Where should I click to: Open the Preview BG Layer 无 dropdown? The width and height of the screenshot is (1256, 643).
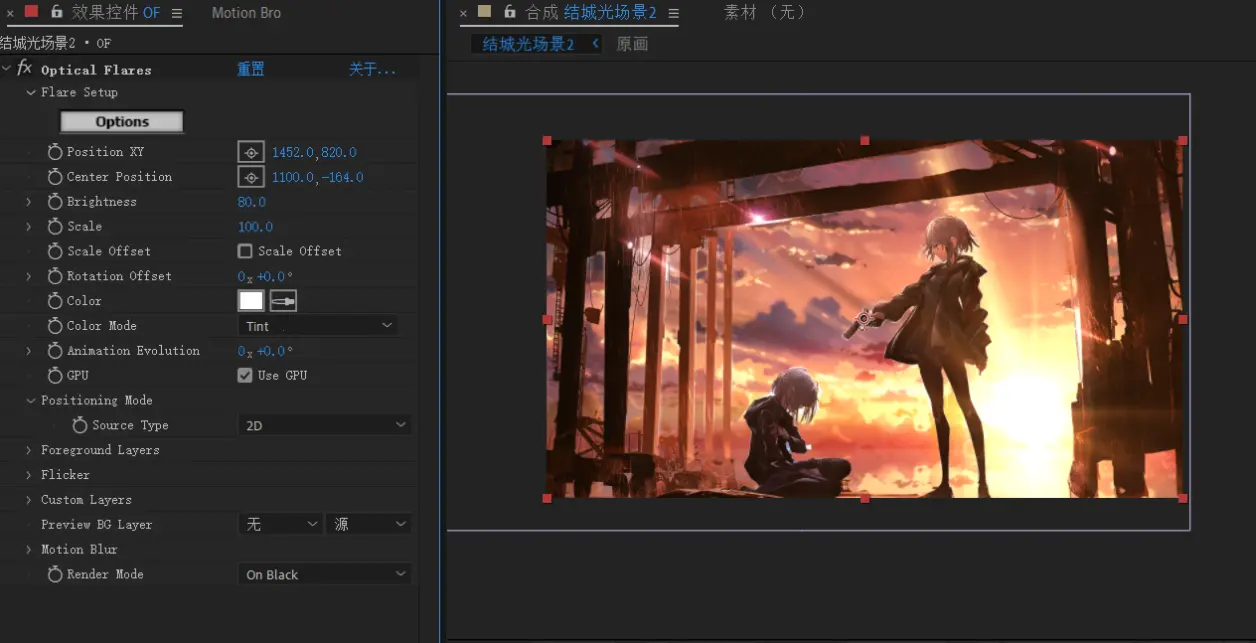coord(280,524)
